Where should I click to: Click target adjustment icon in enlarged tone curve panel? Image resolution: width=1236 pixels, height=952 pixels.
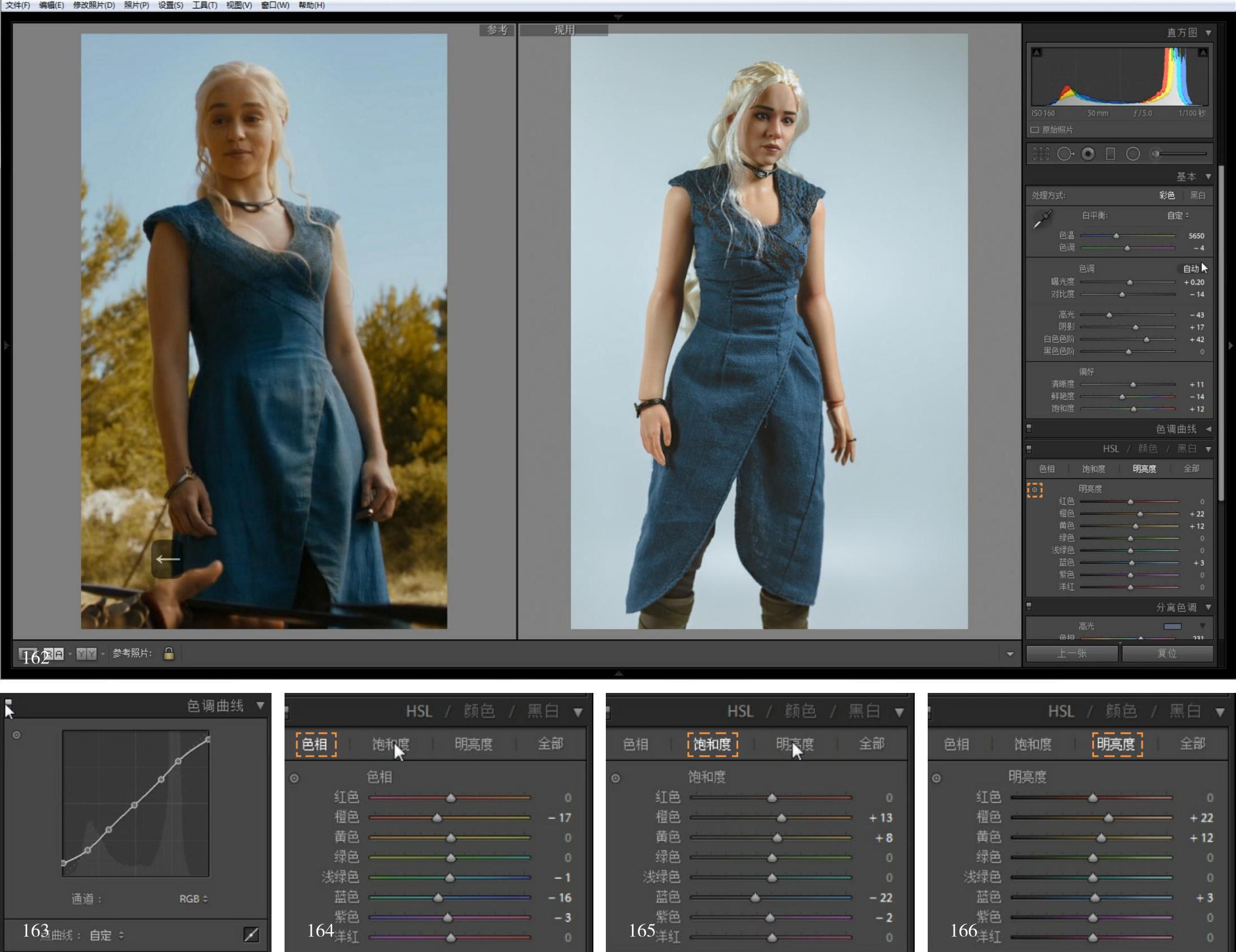(17, 735)
